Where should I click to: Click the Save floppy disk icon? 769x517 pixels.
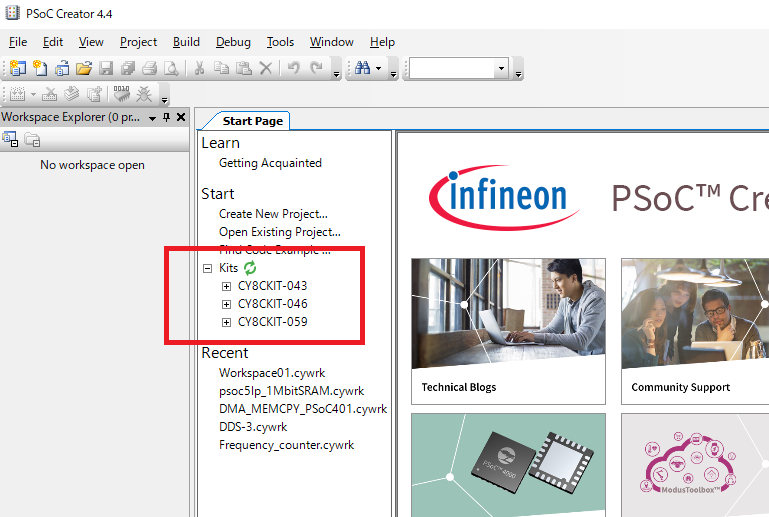106,68
